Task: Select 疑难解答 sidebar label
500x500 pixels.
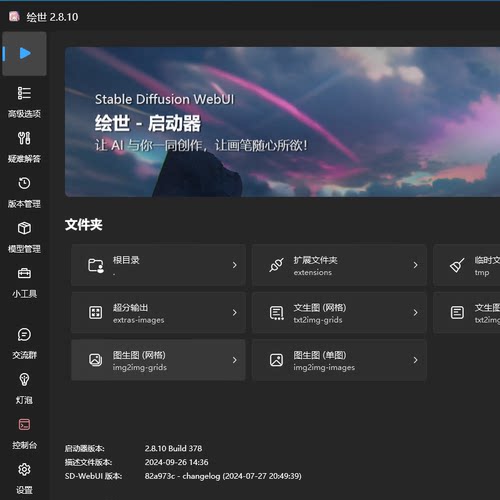Action: (24, 159)
